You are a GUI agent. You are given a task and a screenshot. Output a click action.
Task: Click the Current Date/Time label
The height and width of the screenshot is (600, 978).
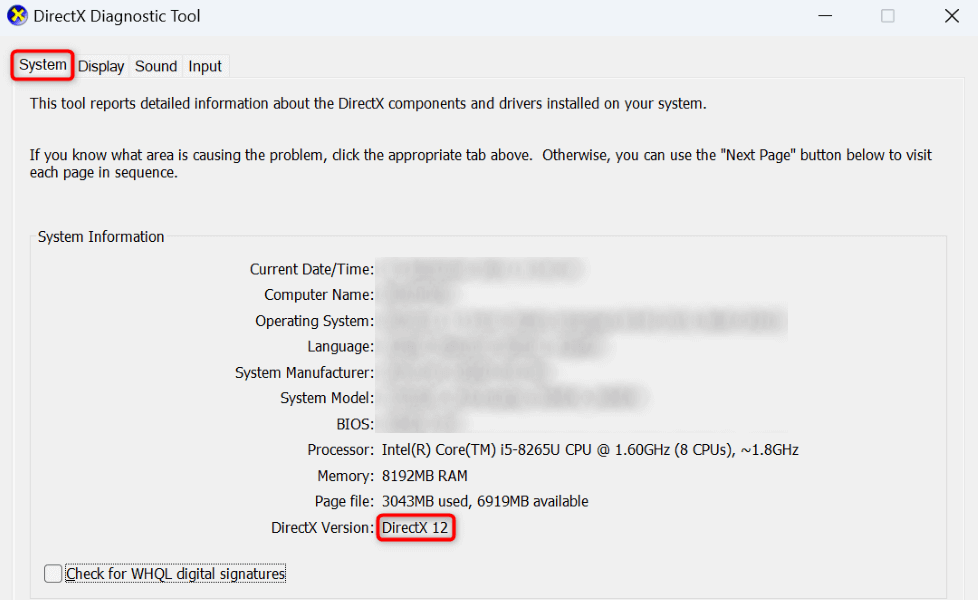(x=312, y=269)
